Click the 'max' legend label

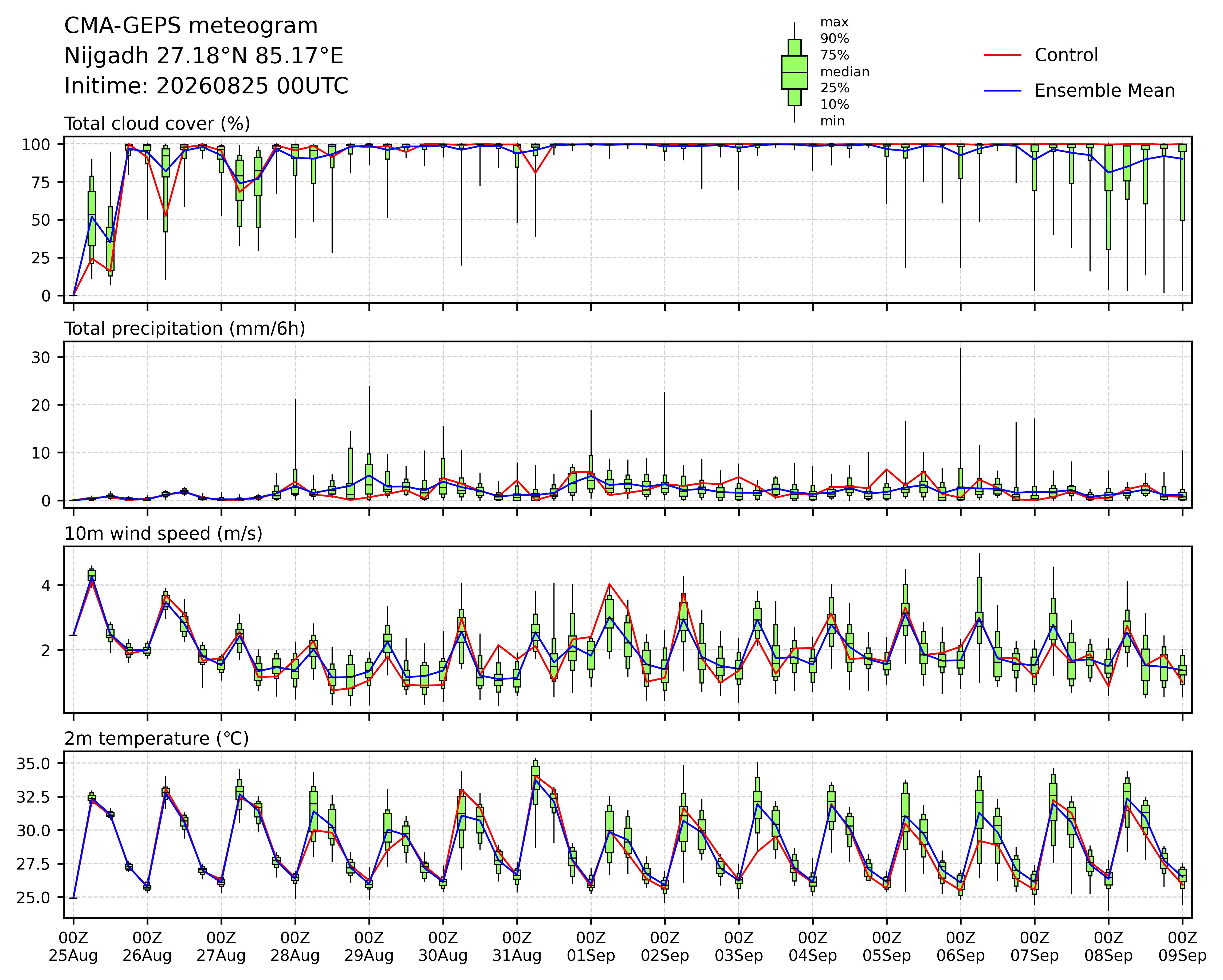pos(835,23)
